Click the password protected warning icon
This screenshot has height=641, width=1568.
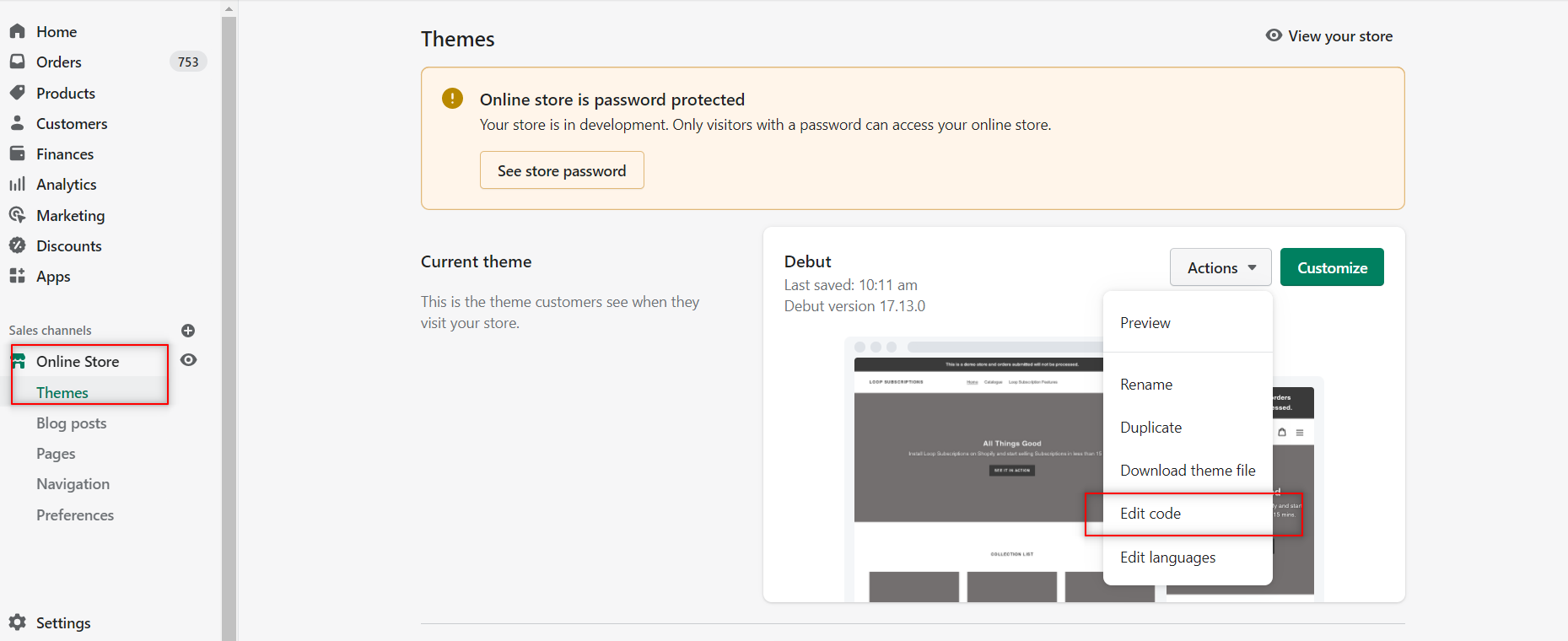(453, 99)
